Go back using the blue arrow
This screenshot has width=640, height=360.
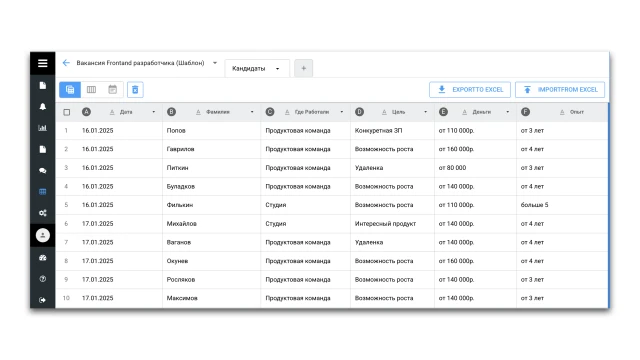[x=66, y=63]
